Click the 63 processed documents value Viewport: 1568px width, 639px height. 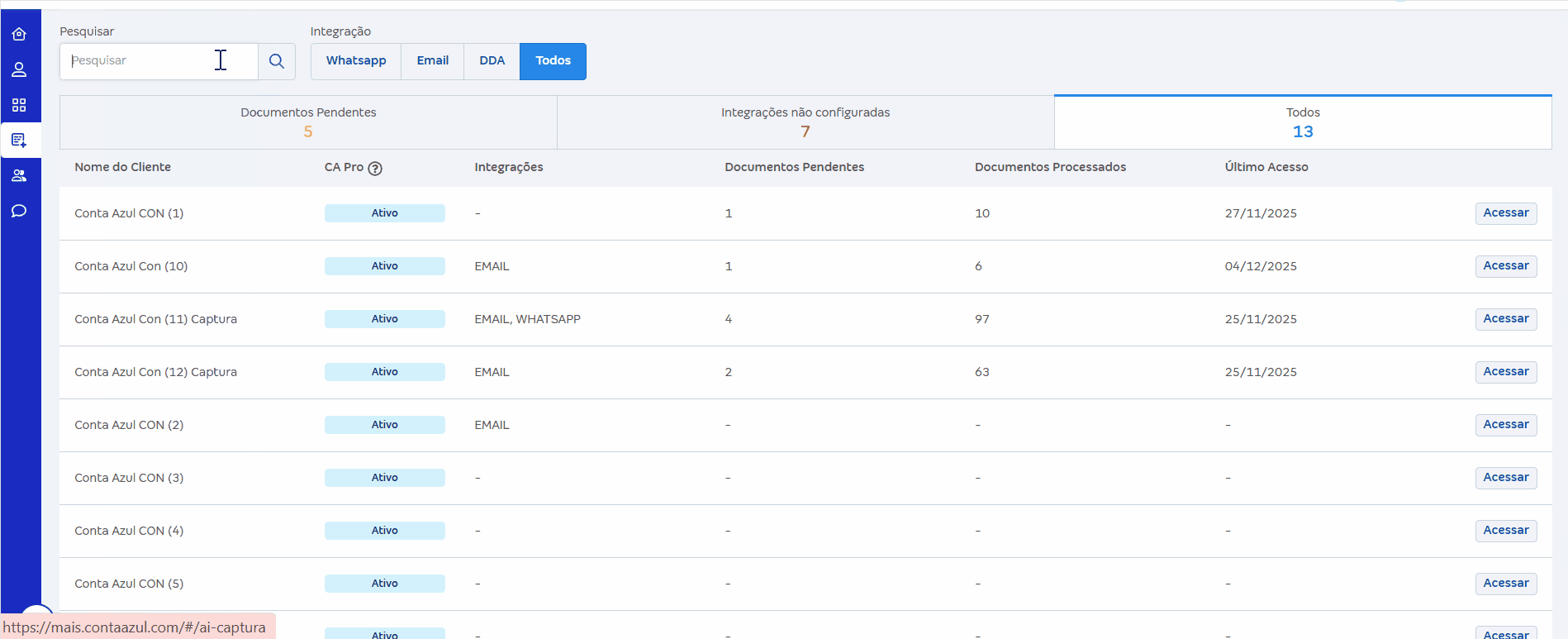(x=982, y=372)
